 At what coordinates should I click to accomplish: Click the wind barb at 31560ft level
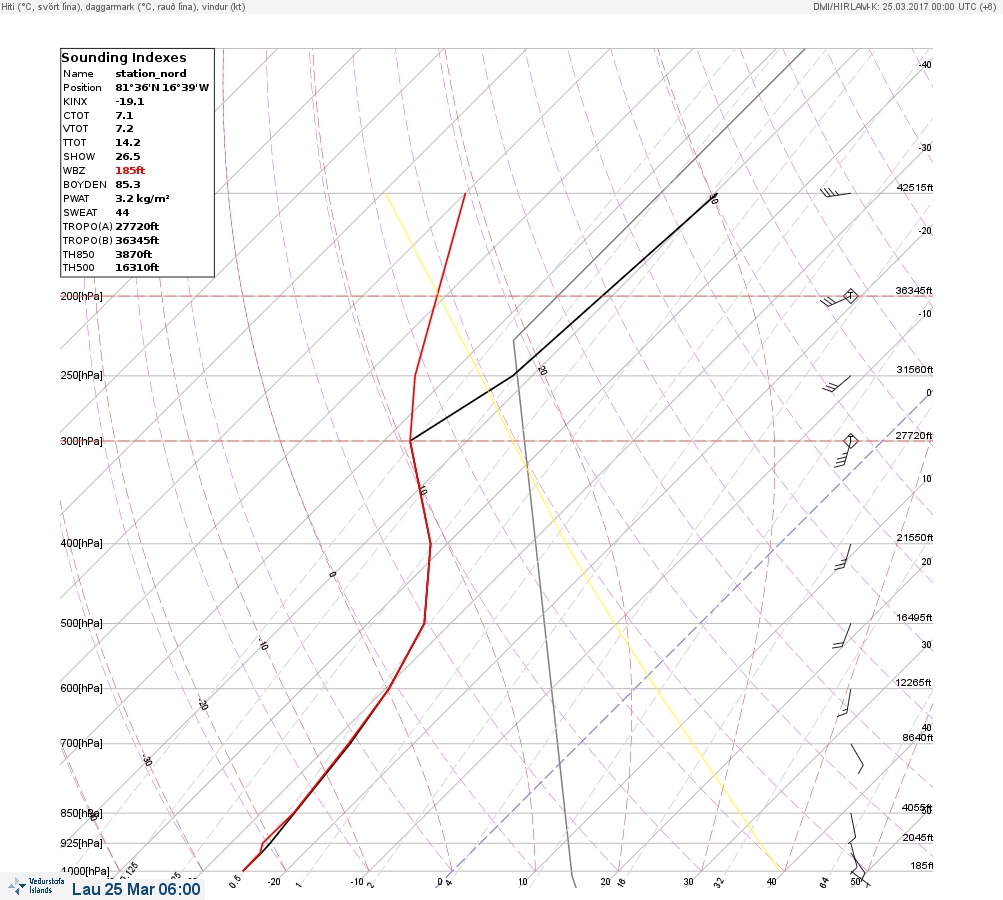click(837, 384)
